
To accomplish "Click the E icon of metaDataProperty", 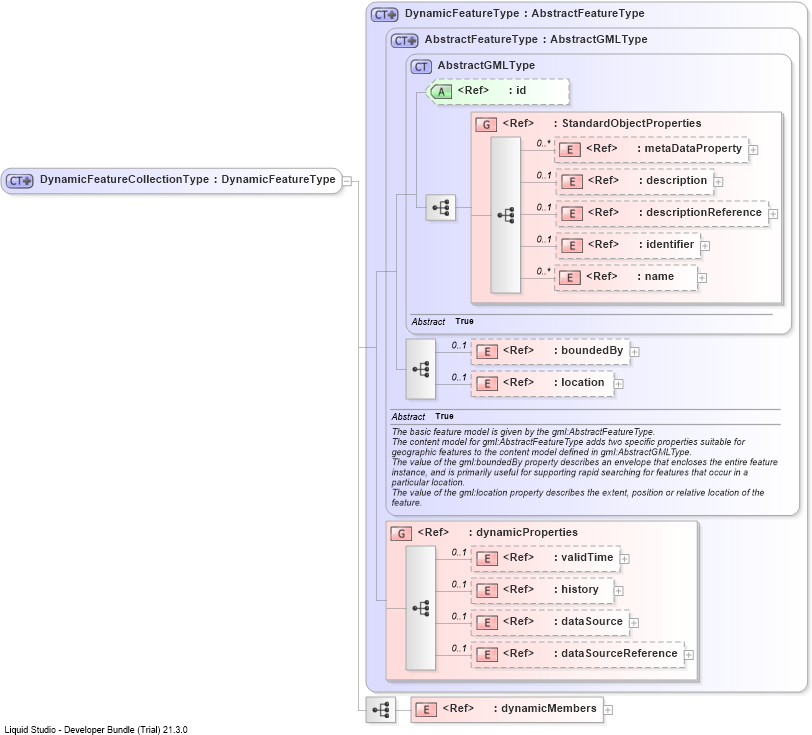I will point(570,150).
